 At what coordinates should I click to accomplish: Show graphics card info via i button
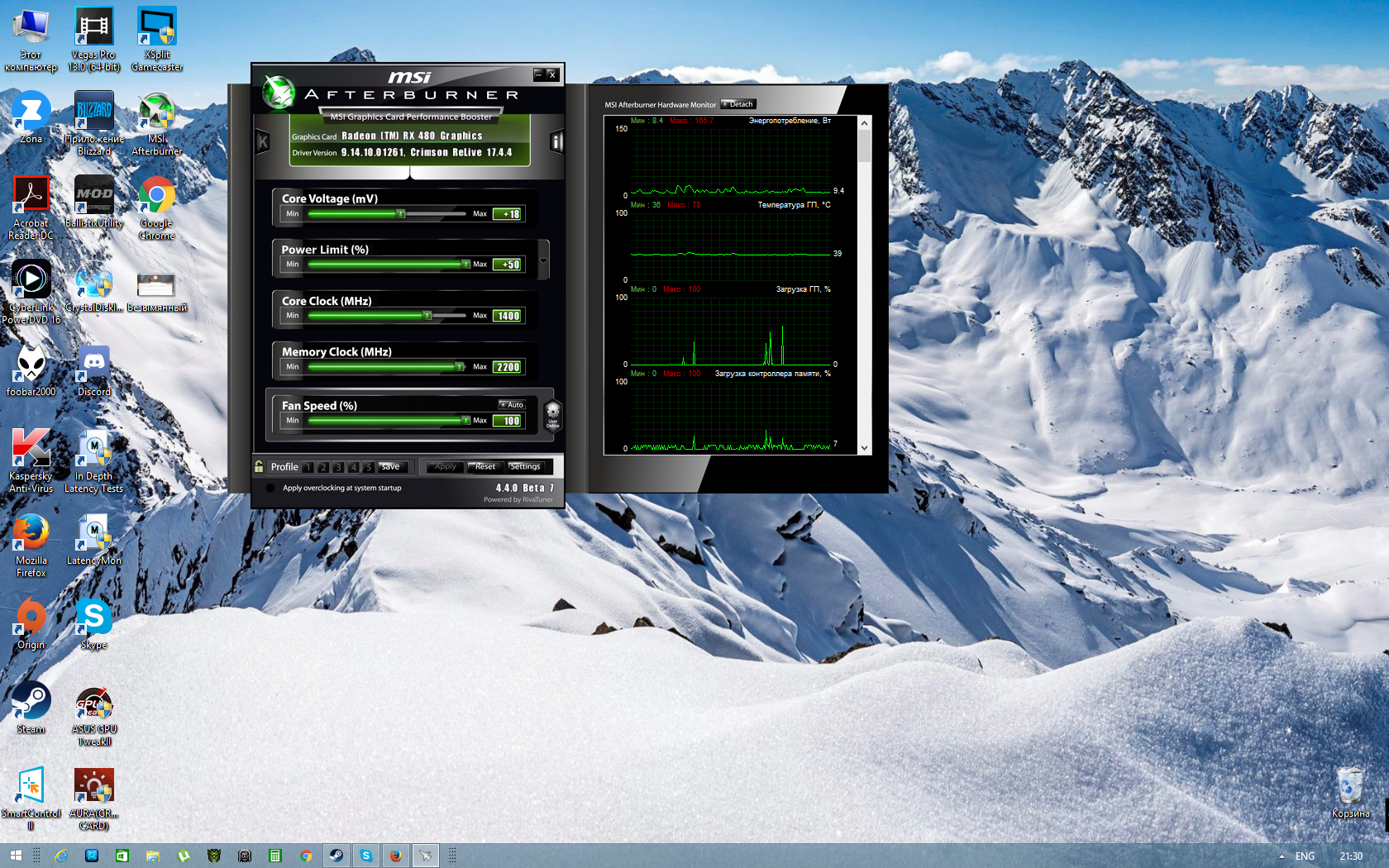click(x=556, y=141)
